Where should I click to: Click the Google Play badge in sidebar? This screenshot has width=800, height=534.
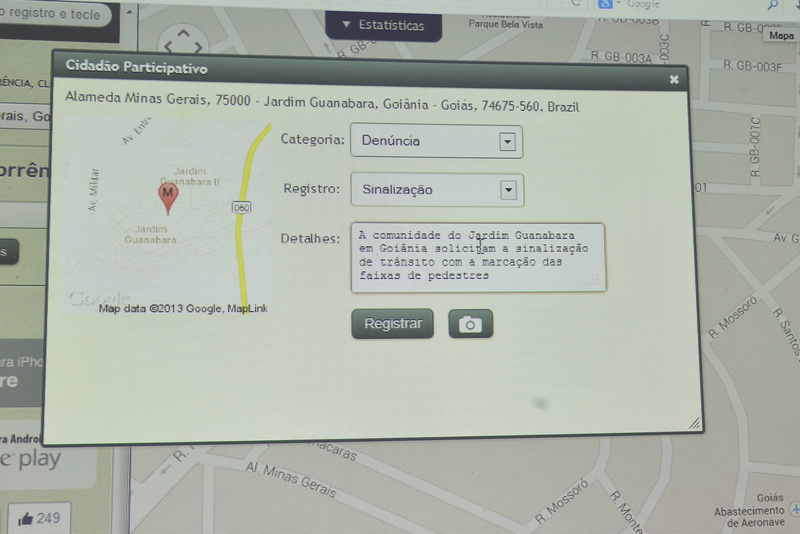click(30, 459)
